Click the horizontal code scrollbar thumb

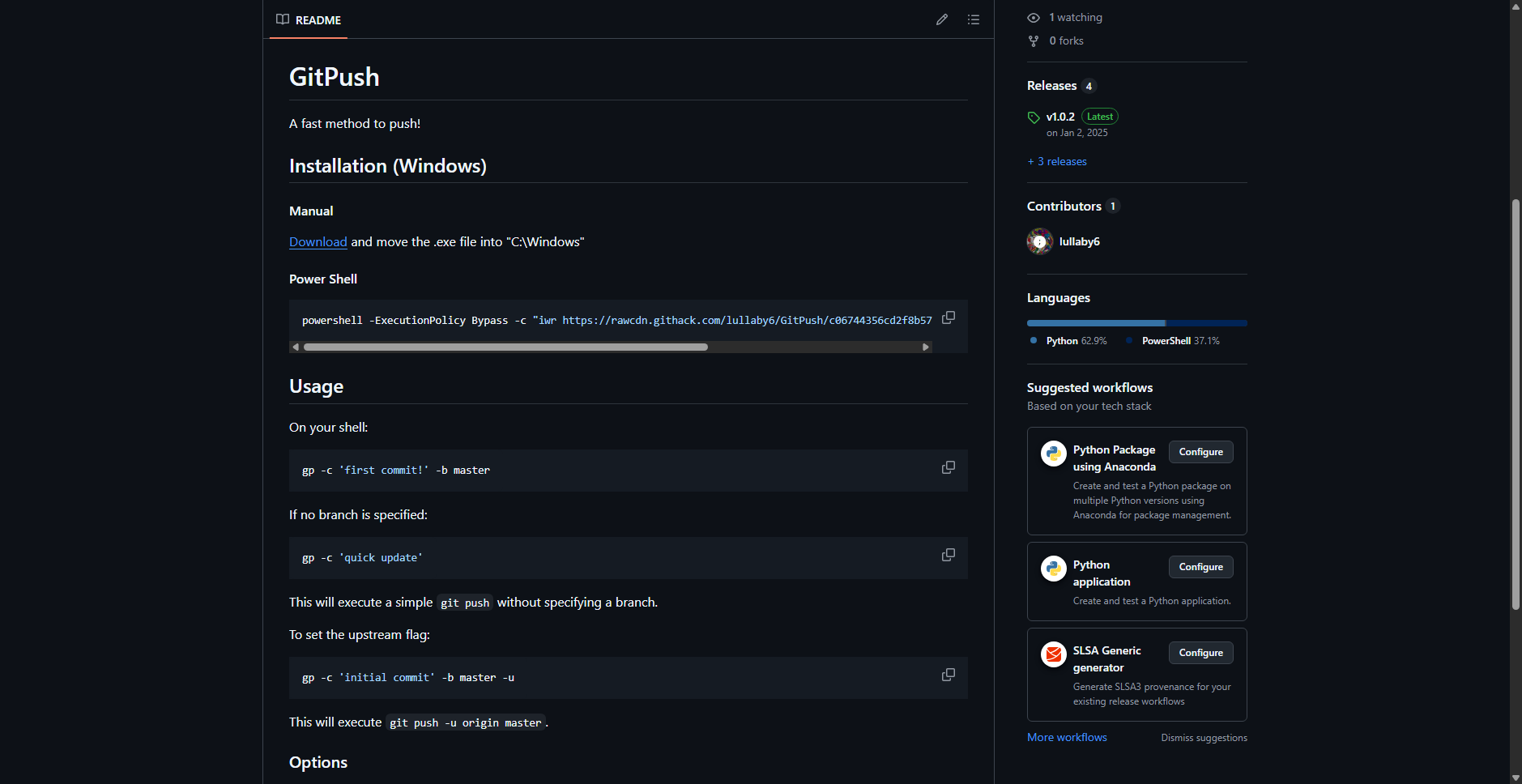coord(505,347)
